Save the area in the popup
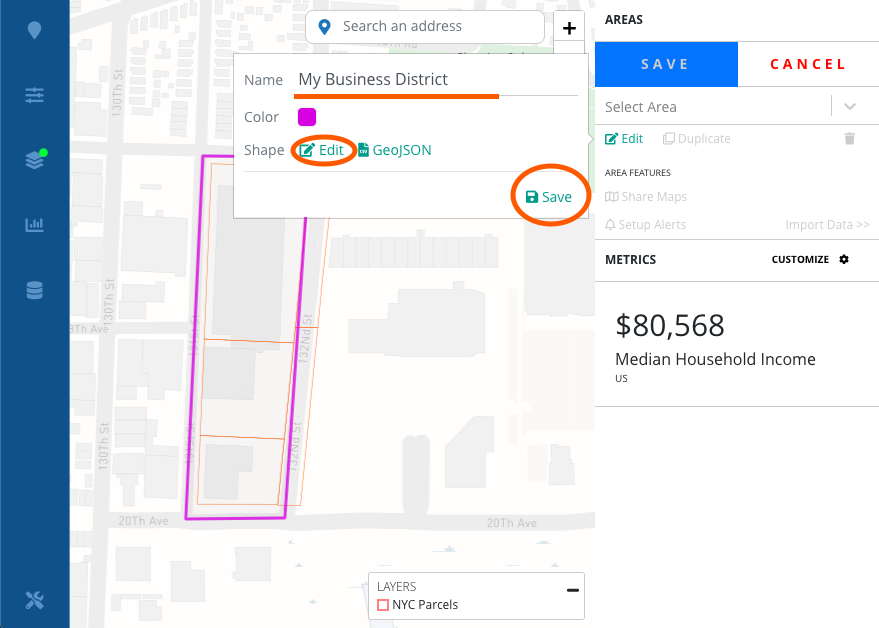Image resolution: width=879 pixels, height=628 pixels. (549, 197)
